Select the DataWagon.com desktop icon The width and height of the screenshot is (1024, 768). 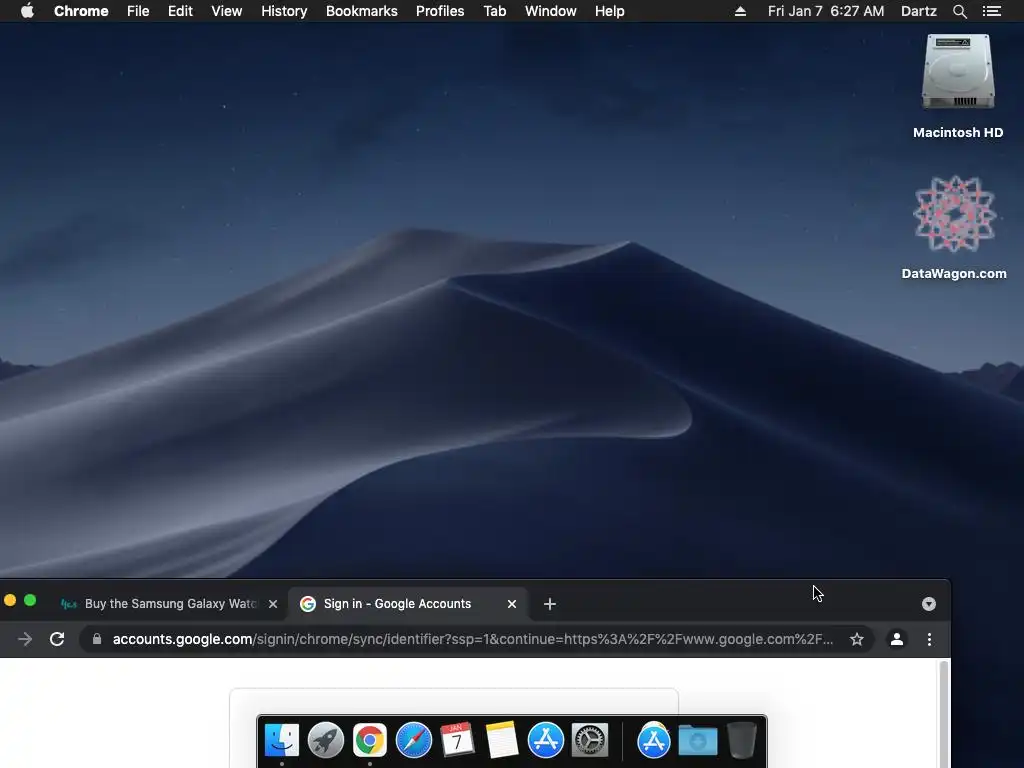pos(954,228)
